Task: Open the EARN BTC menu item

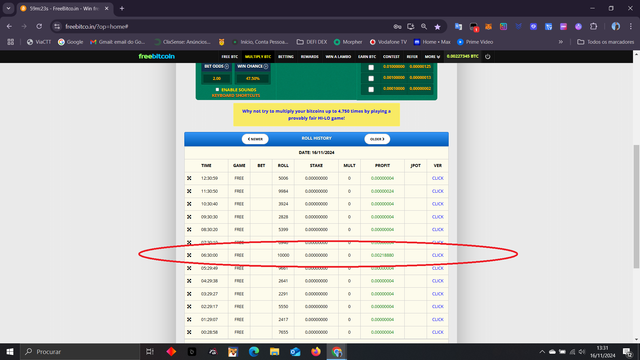Action: 367,57
